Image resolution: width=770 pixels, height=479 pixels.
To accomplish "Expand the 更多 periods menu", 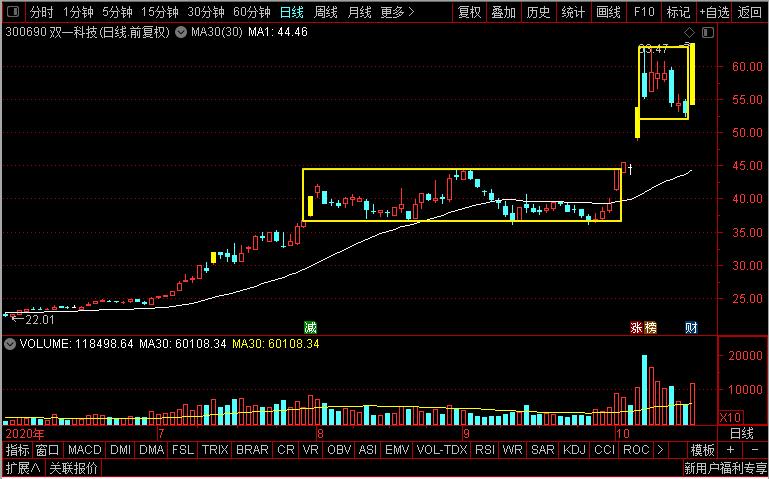I will click(x=398, y=12).
